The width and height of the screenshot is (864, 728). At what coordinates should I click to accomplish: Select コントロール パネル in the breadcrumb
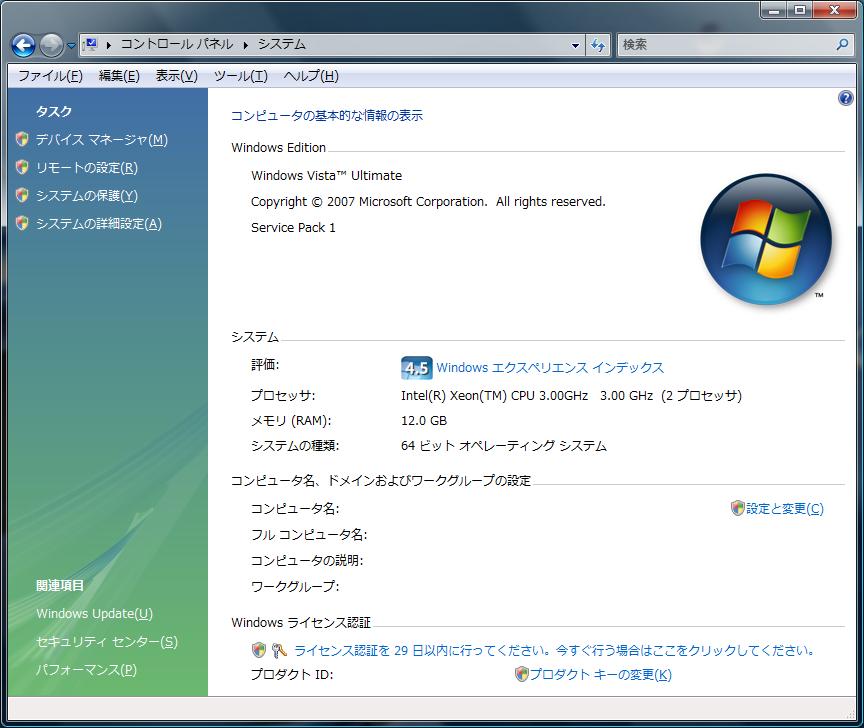pos(177,44)
